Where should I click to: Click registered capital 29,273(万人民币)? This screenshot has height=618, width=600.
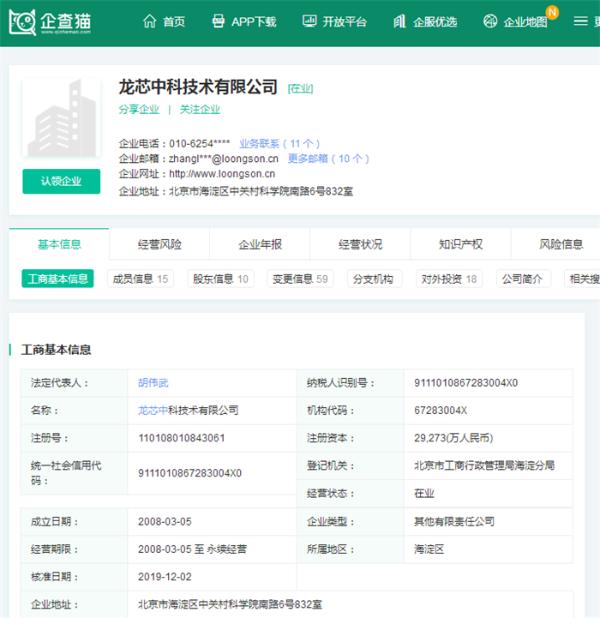coord(453,438)
